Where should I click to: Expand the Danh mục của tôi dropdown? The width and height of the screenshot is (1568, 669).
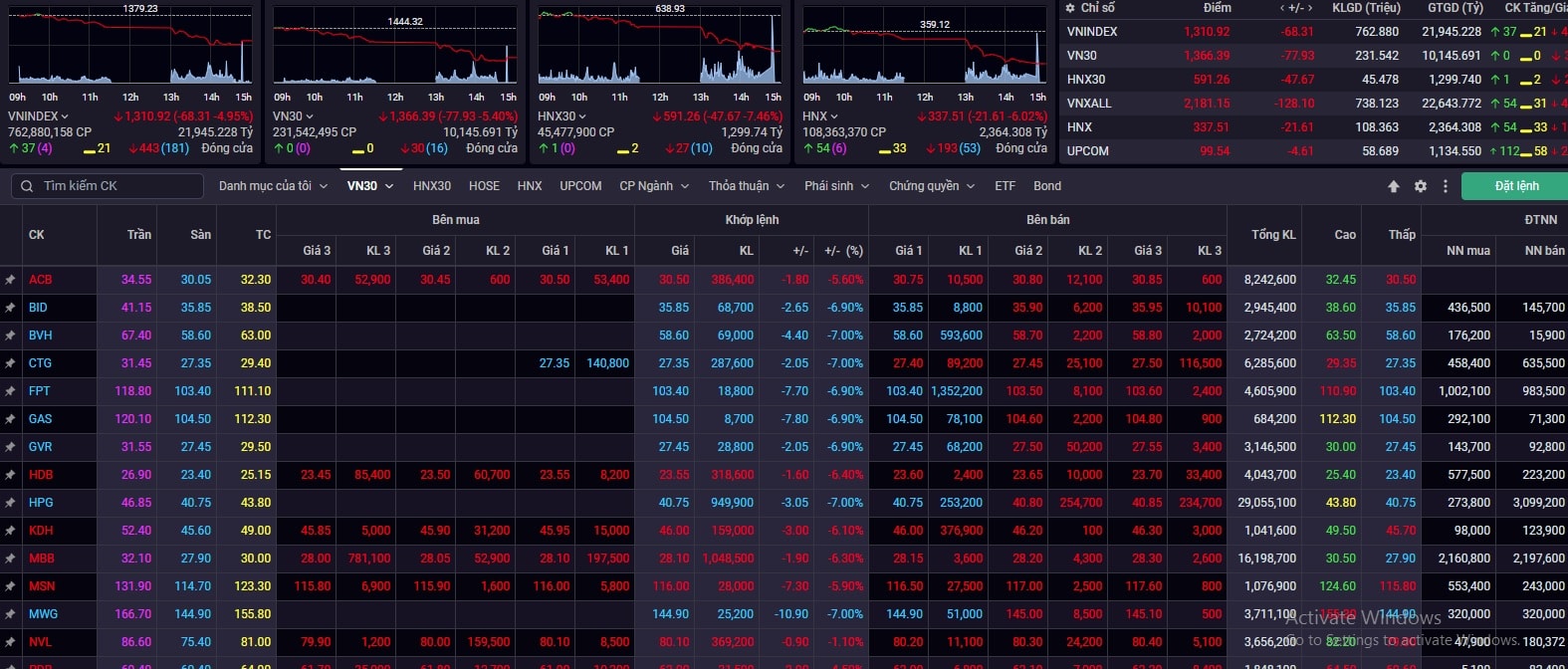273,186
